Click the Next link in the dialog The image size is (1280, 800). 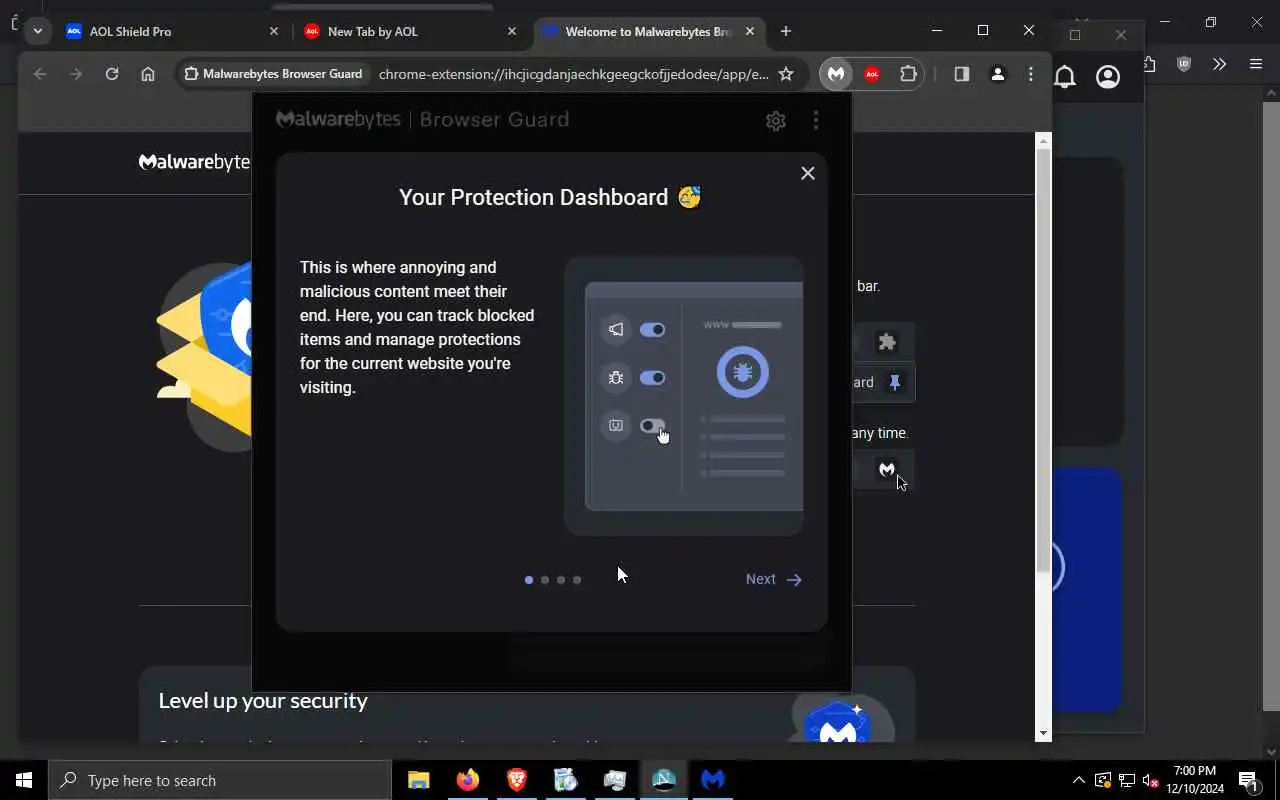click(x=774, y=579)
